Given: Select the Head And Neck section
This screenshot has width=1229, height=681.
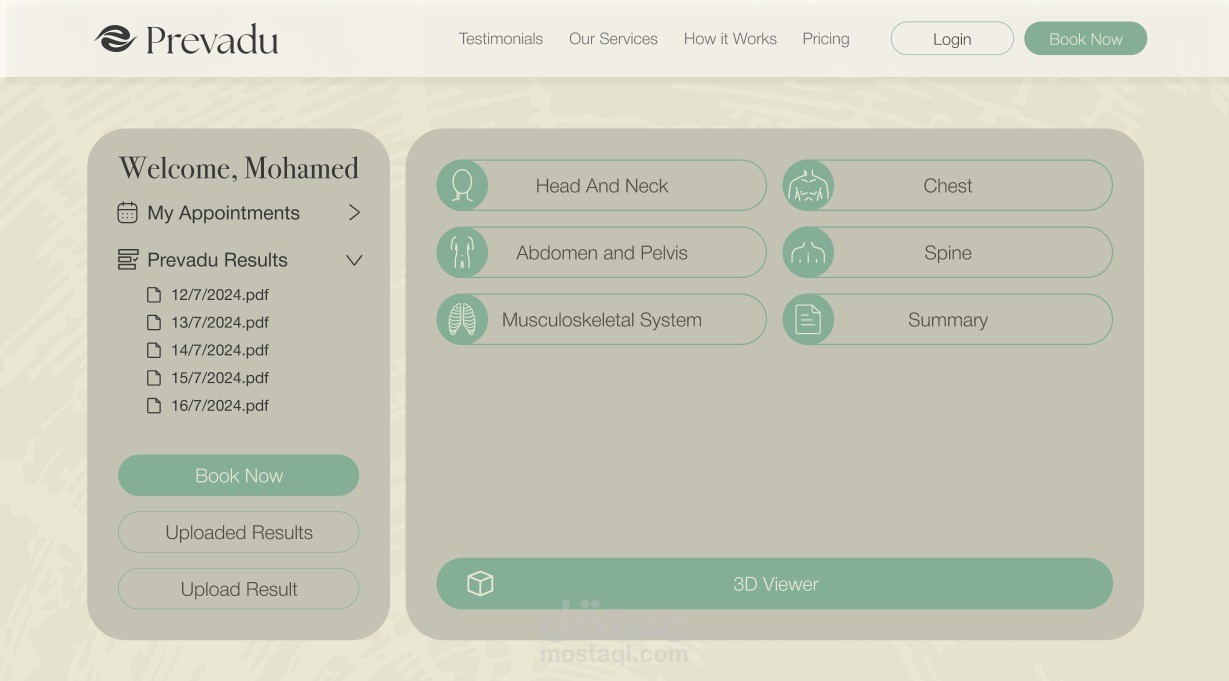Looking at the screenshot, I should 602,185.
